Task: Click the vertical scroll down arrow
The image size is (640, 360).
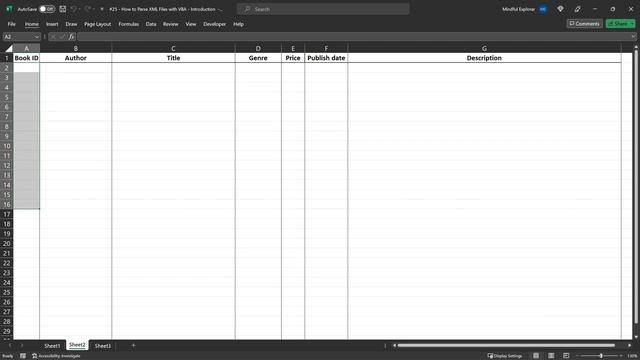Action: click(x=636, y=337)
